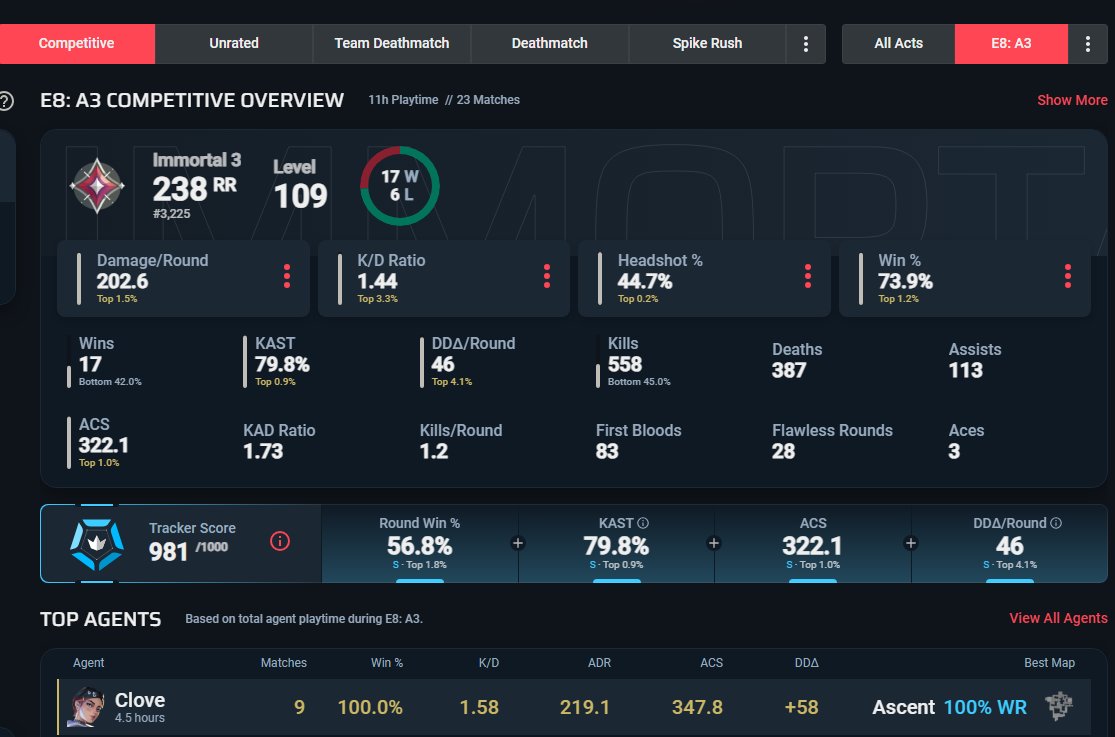
Task: Click the Damage/Round 202.6 stat card
Action: [x=183, y=278]
